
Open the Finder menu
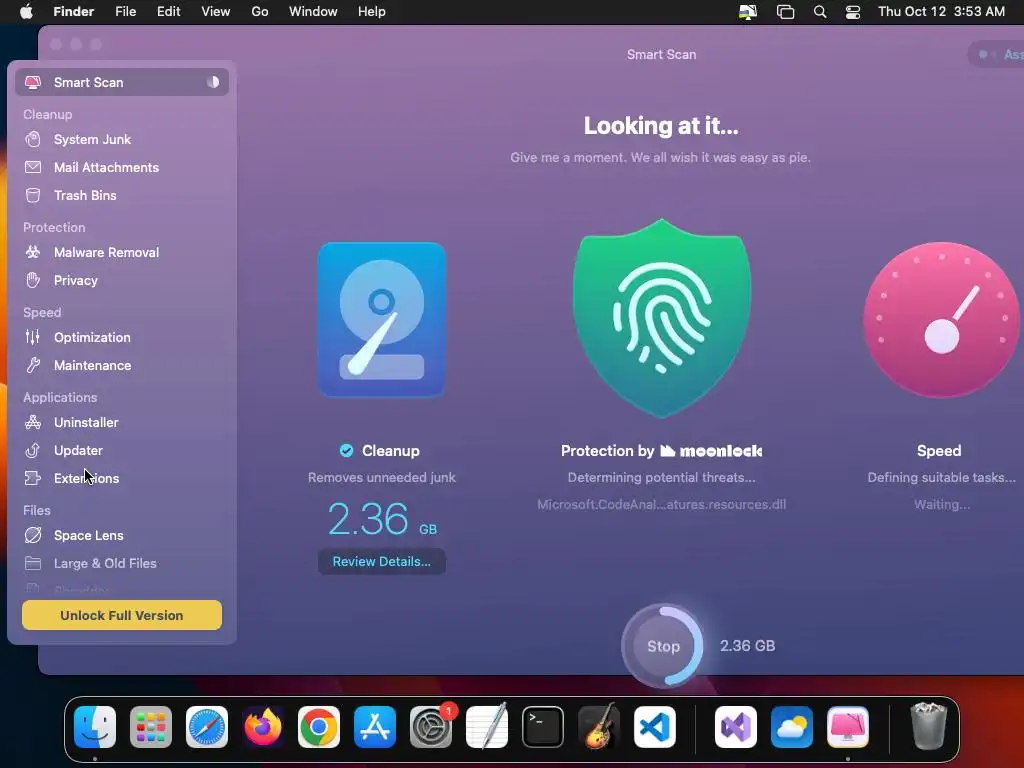click(x=73, y=12)
